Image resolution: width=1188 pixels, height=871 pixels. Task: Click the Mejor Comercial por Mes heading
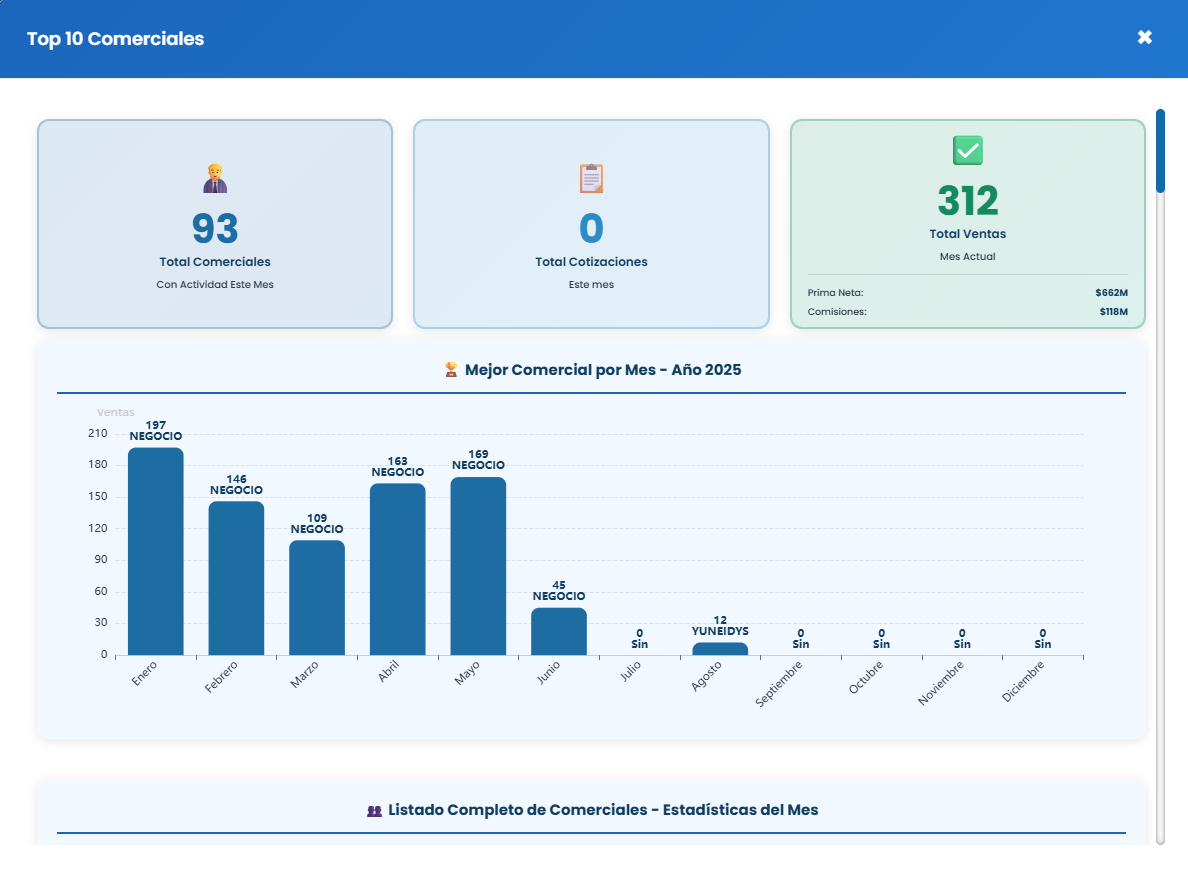pyautogui.click(x=603, y=370)
